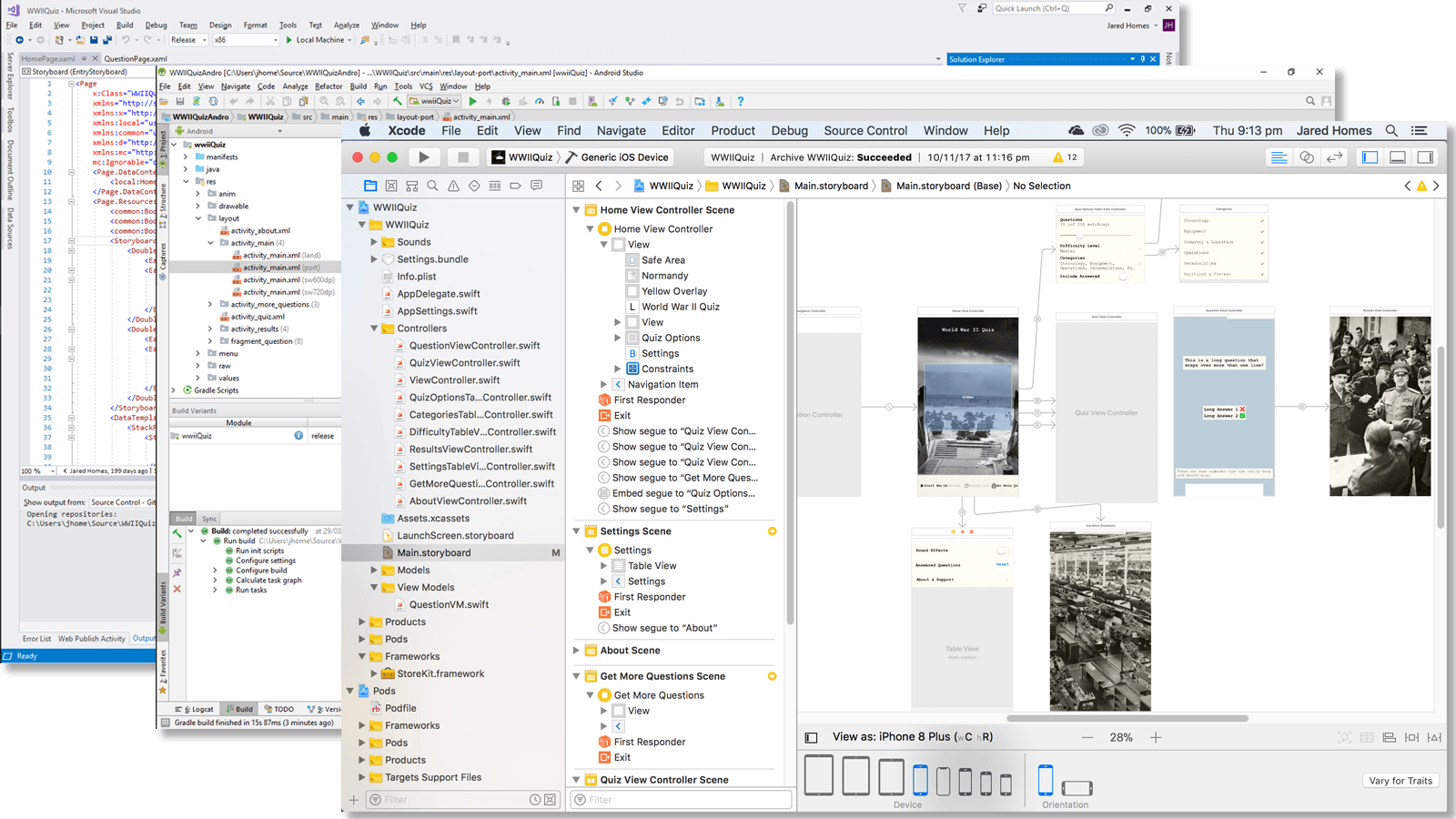Switch to the Version editor
Screen dimensions: 1456x819
coord(1335,157)
